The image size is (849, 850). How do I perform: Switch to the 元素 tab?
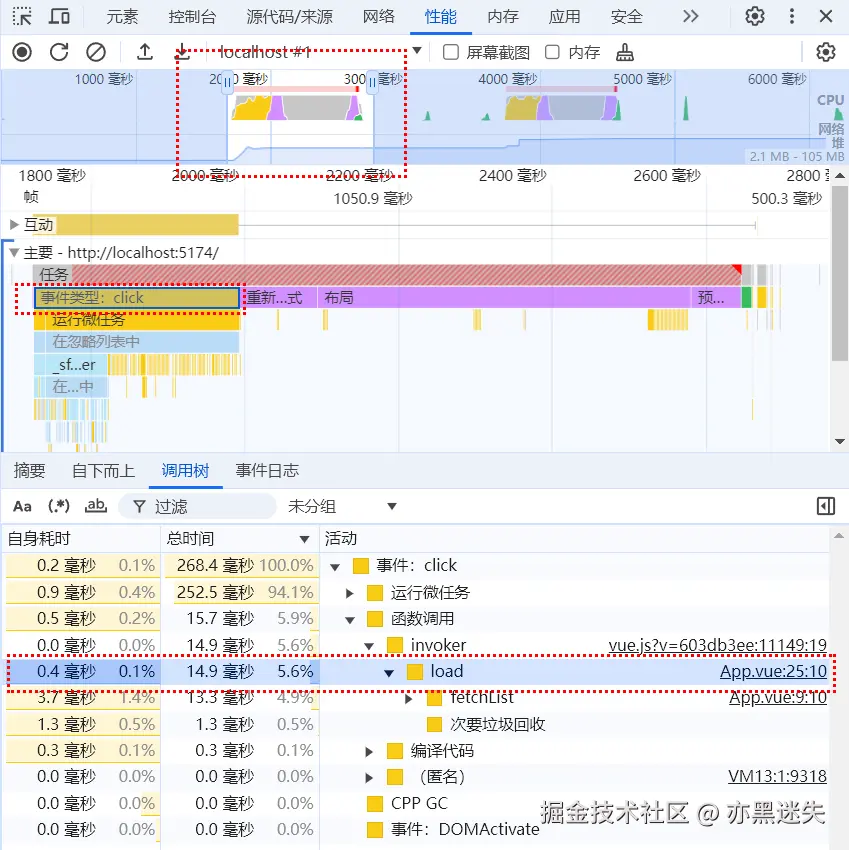tap(122, 17)
